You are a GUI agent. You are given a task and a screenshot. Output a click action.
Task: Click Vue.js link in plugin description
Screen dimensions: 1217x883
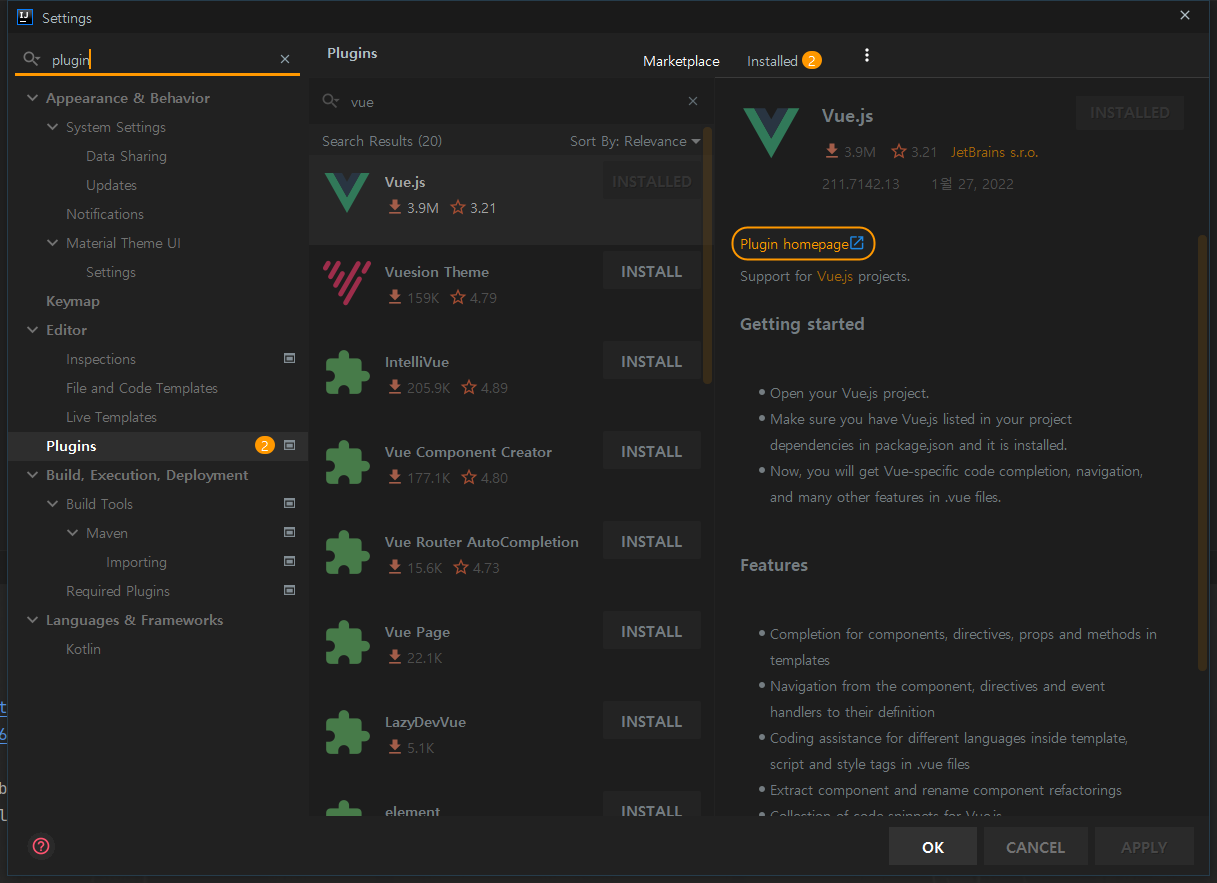point(835,276)
